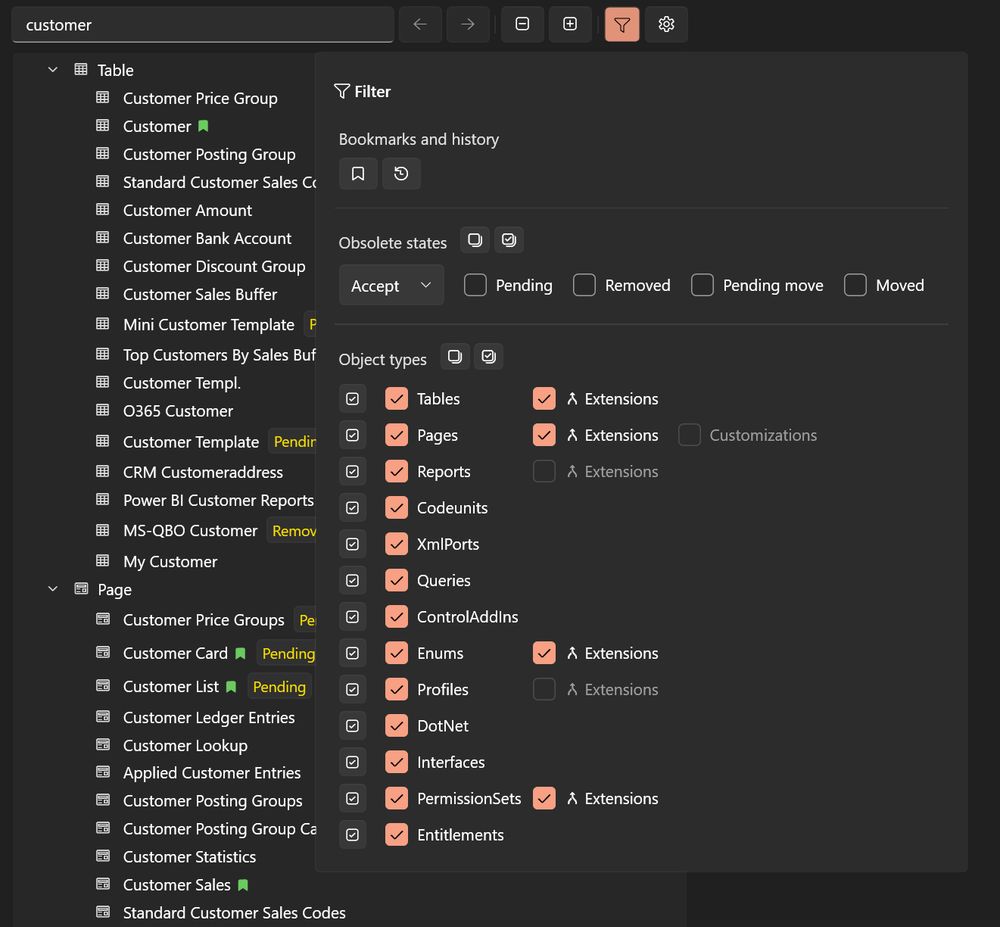This screenshot has height=927, width=1000.
Task: Select the MS-QBO Customer table
Action: pyautogui.click(x=190, y=530)
